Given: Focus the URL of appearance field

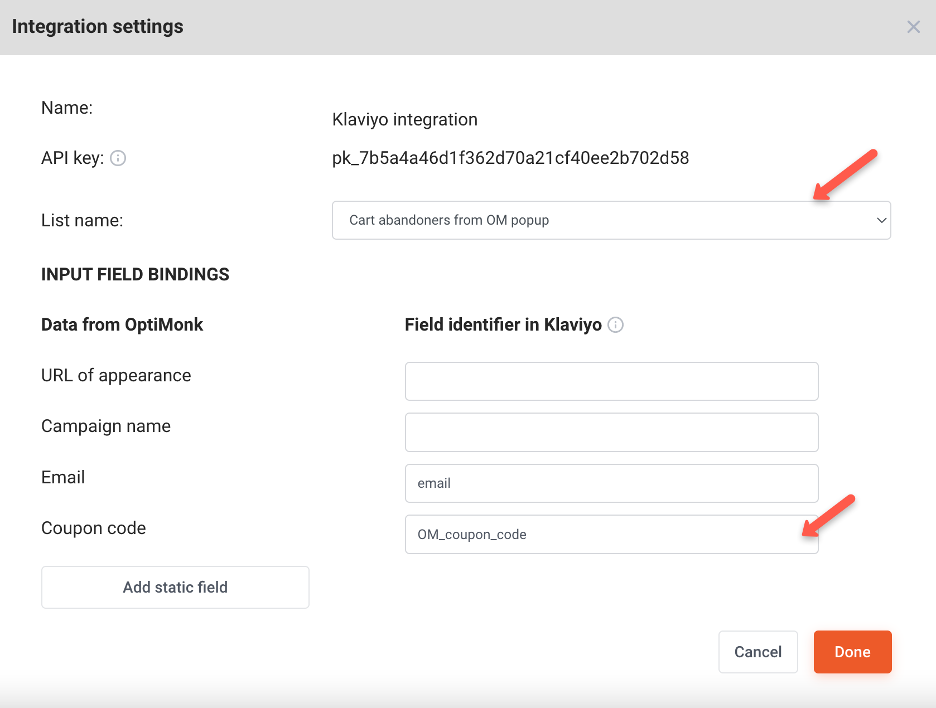Looking at the screenshot, I should 611,381.
